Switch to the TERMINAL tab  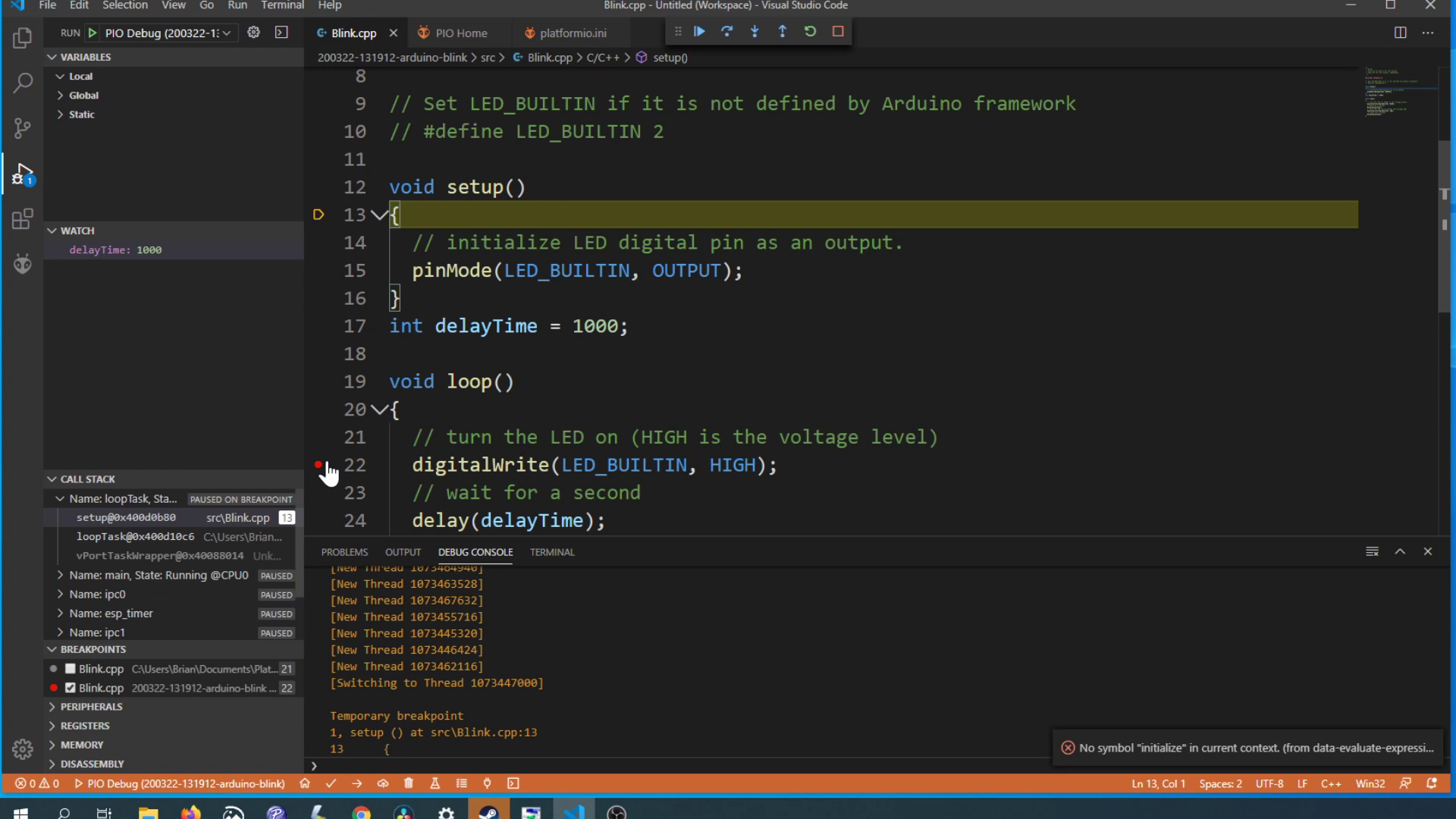pos(551,552)
